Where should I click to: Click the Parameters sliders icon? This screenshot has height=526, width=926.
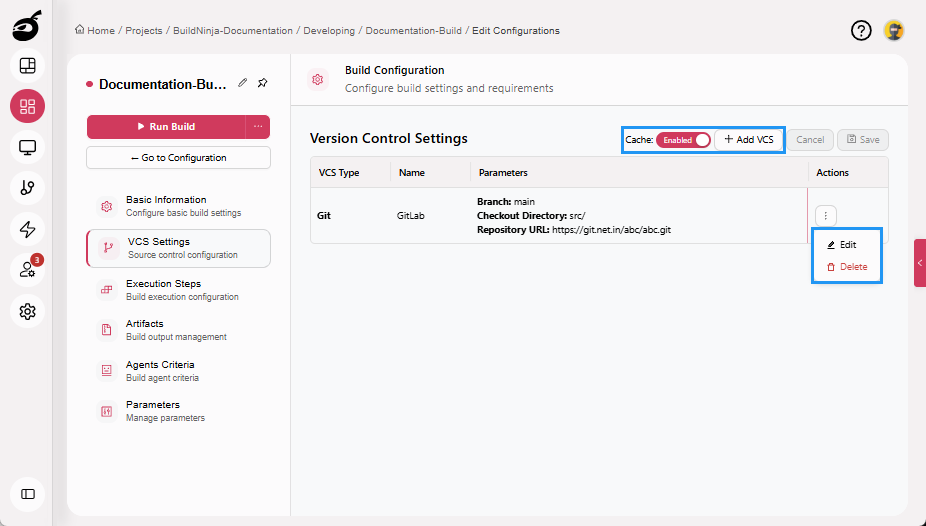pyautogui.click(x=107, y=411)
